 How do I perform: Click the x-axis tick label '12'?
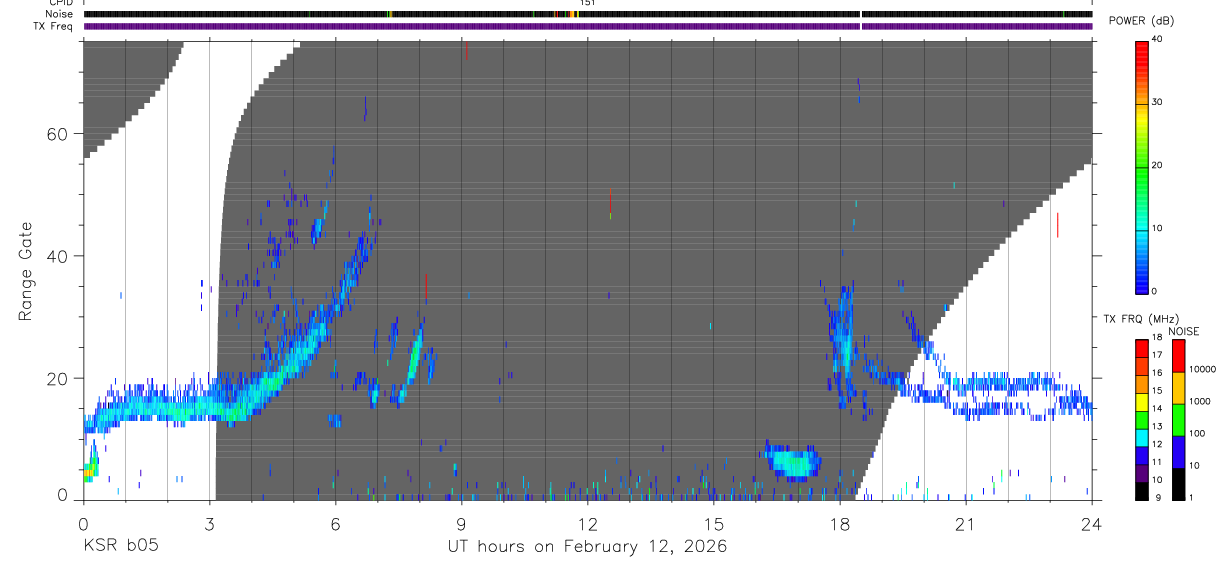[x=588, y=524]
